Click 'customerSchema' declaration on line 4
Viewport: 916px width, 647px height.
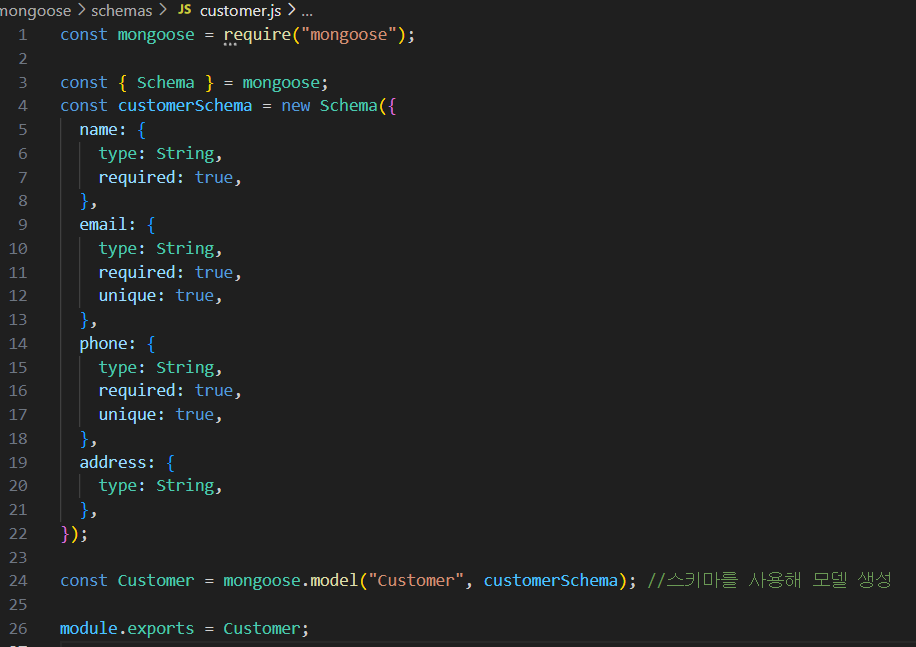(185, 106)
